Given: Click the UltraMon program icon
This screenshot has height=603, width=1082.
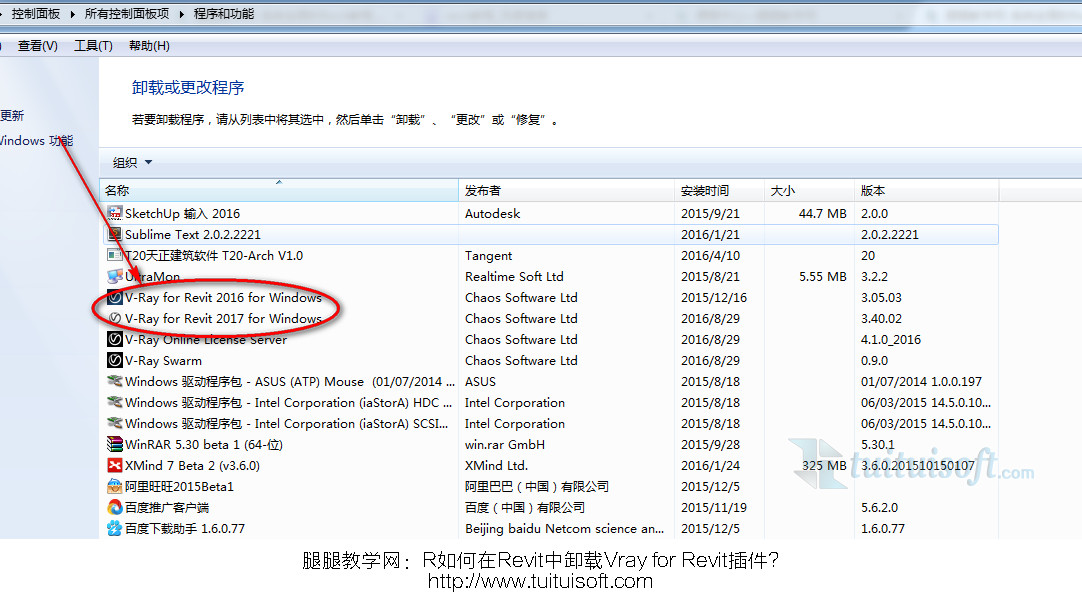Looking at the screenshot, I should tap(115, 276).
